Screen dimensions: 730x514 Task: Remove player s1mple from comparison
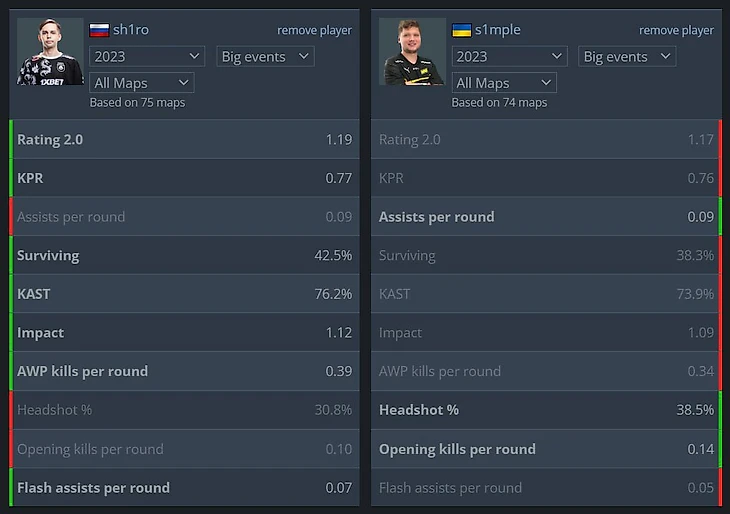676,30
